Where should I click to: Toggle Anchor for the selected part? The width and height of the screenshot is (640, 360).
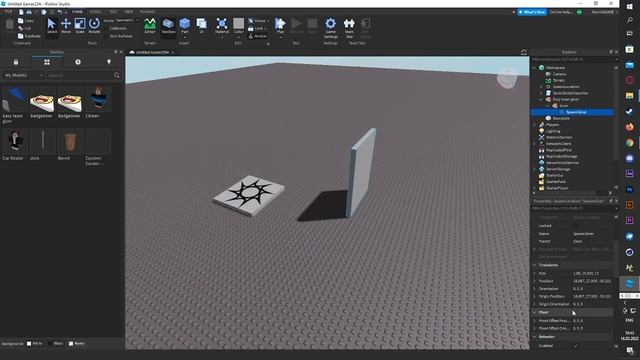(x=258, y=36)
